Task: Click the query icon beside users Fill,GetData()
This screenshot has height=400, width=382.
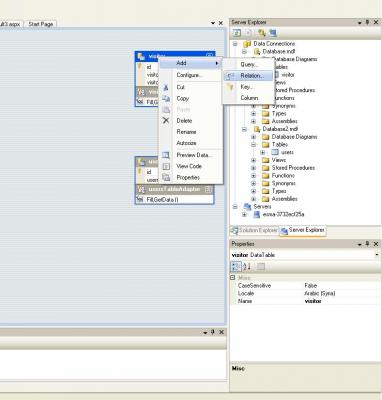Action: coord(140,199)
